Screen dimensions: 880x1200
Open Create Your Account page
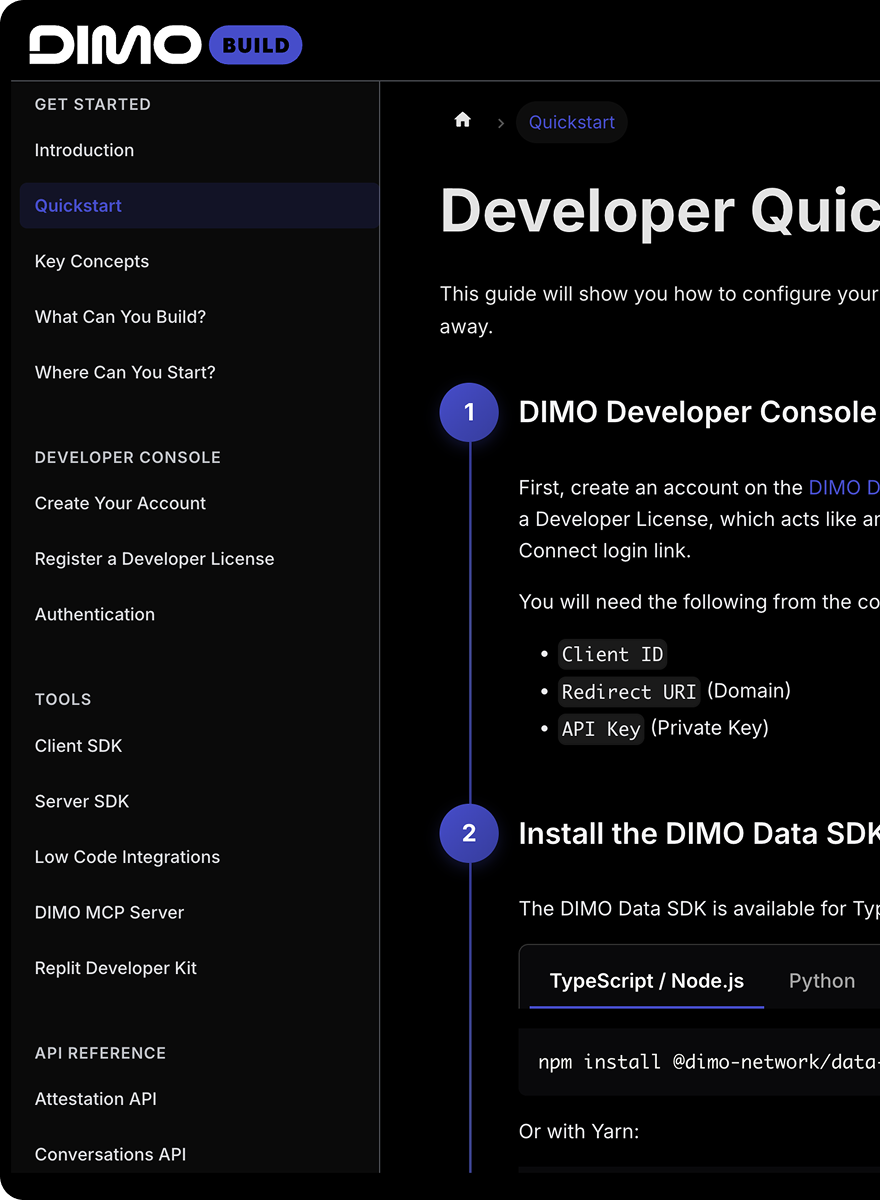[120, 503]
